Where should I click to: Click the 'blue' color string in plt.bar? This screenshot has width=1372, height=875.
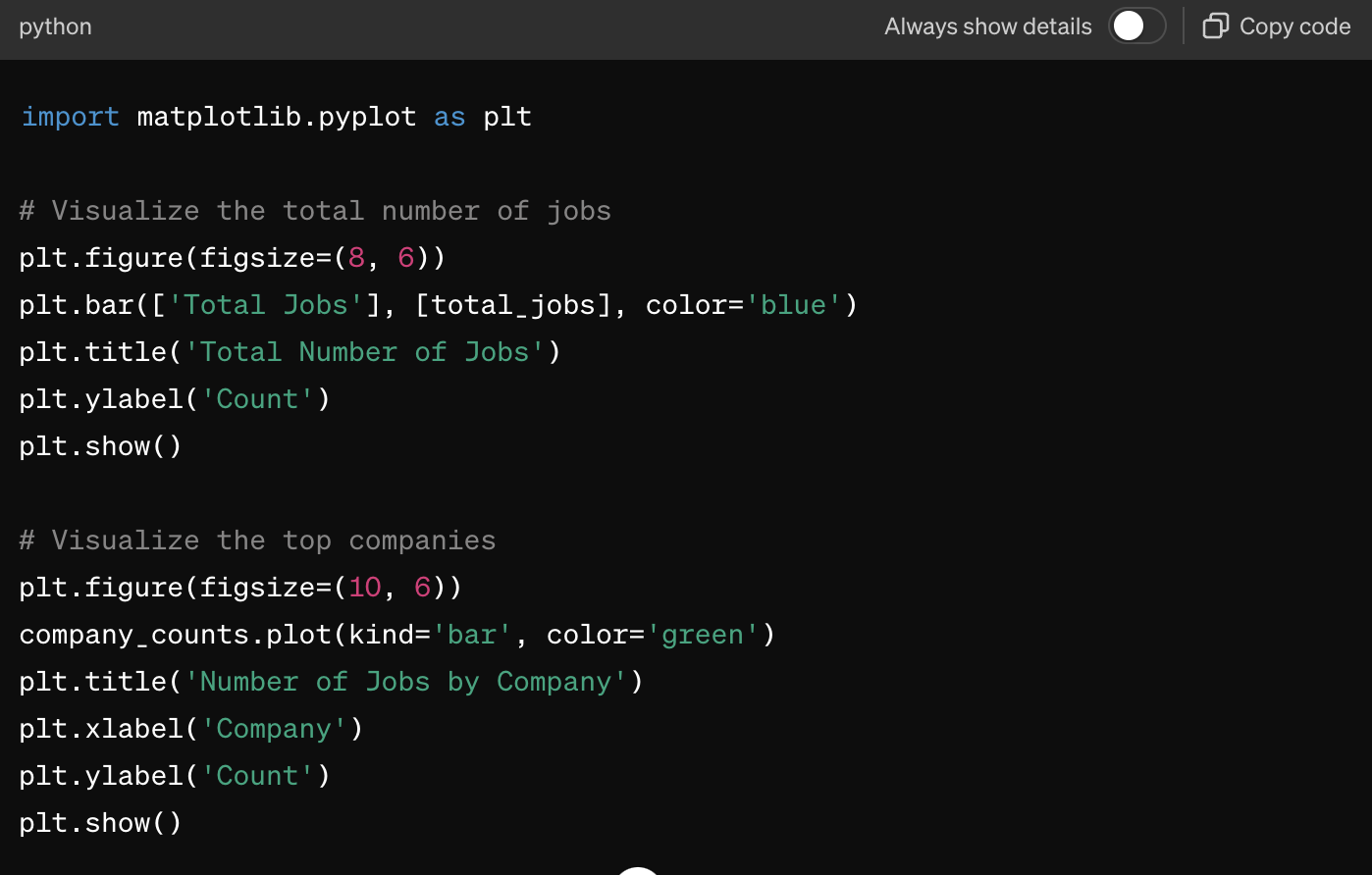click(794, 305)
